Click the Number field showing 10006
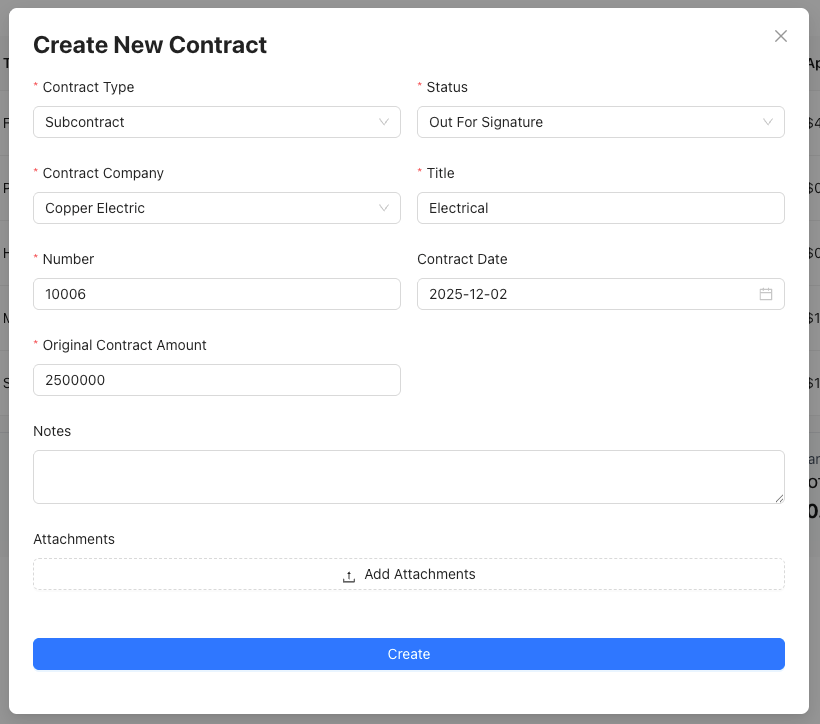820x724 pixels. pyautogui.click(x=217, y=294)
